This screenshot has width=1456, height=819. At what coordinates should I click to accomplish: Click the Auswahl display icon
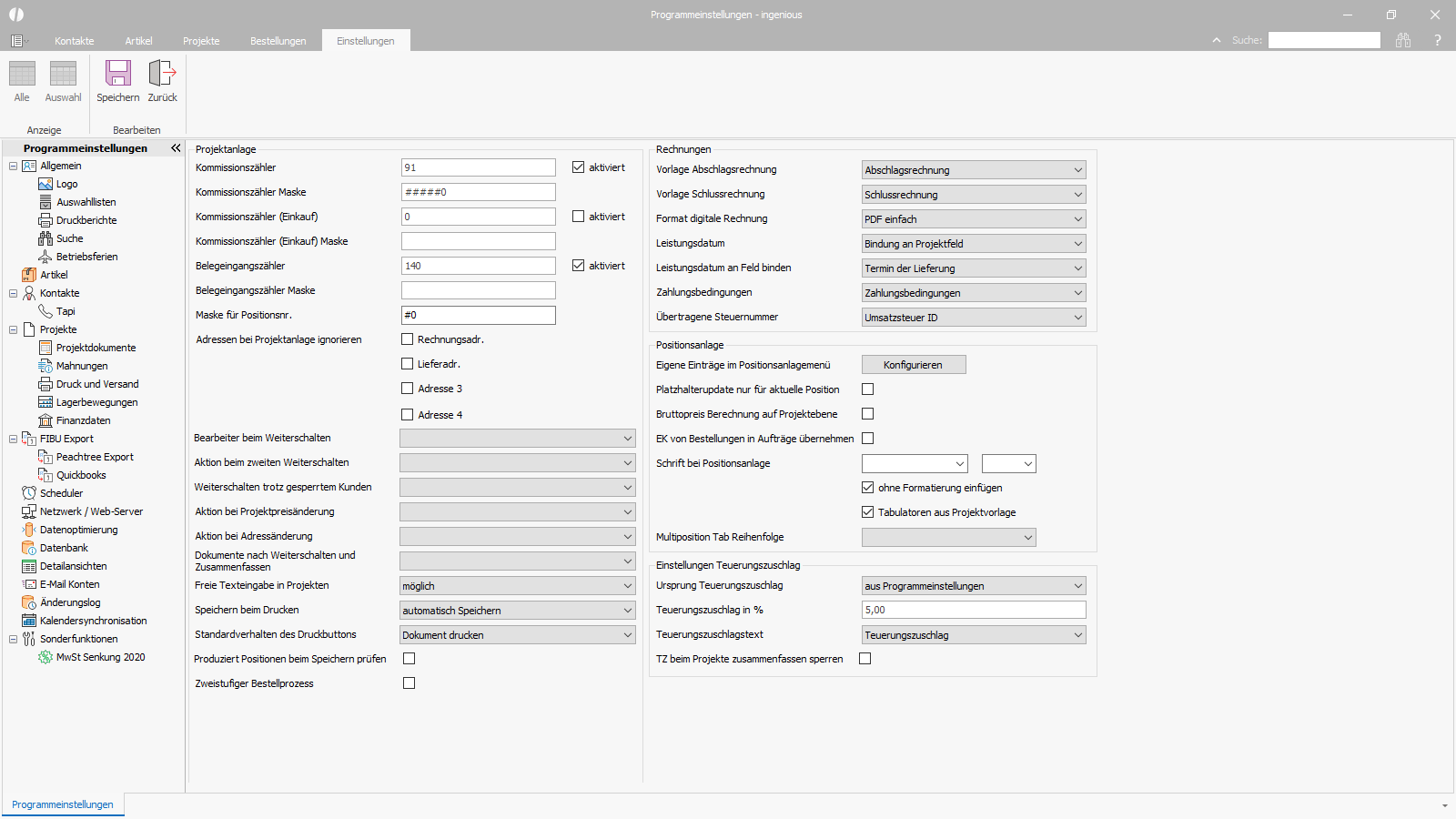[x=63, y=74]
